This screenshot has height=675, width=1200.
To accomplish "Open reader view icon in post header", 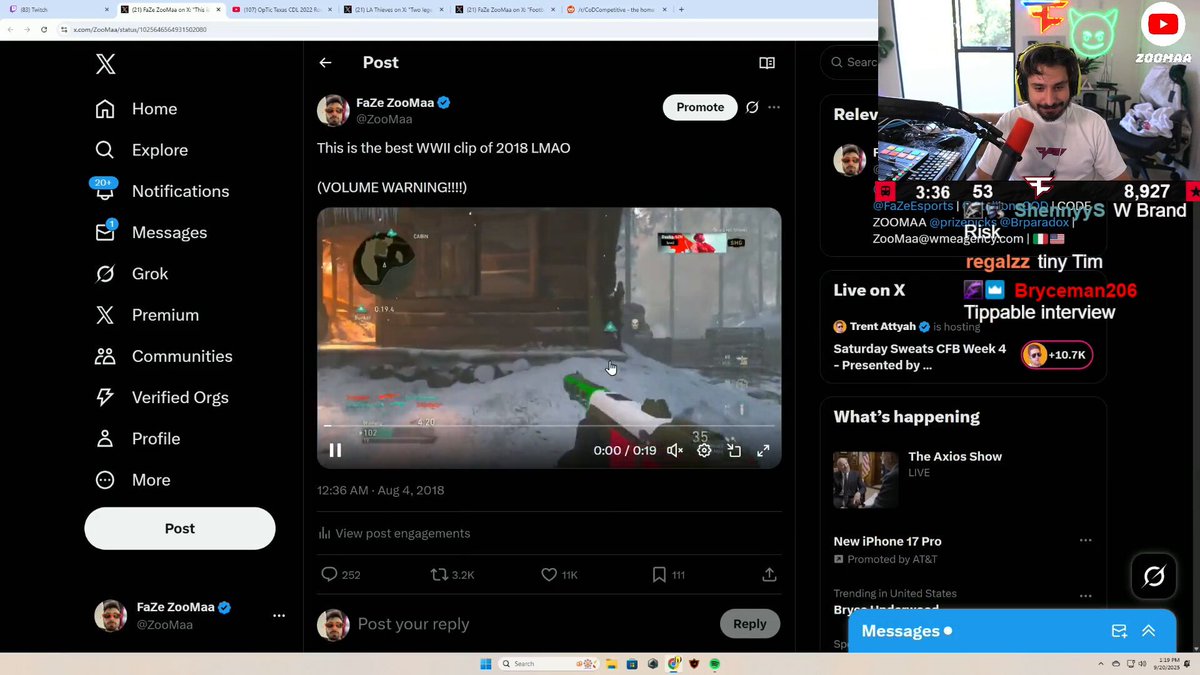I will click(767, 63).
